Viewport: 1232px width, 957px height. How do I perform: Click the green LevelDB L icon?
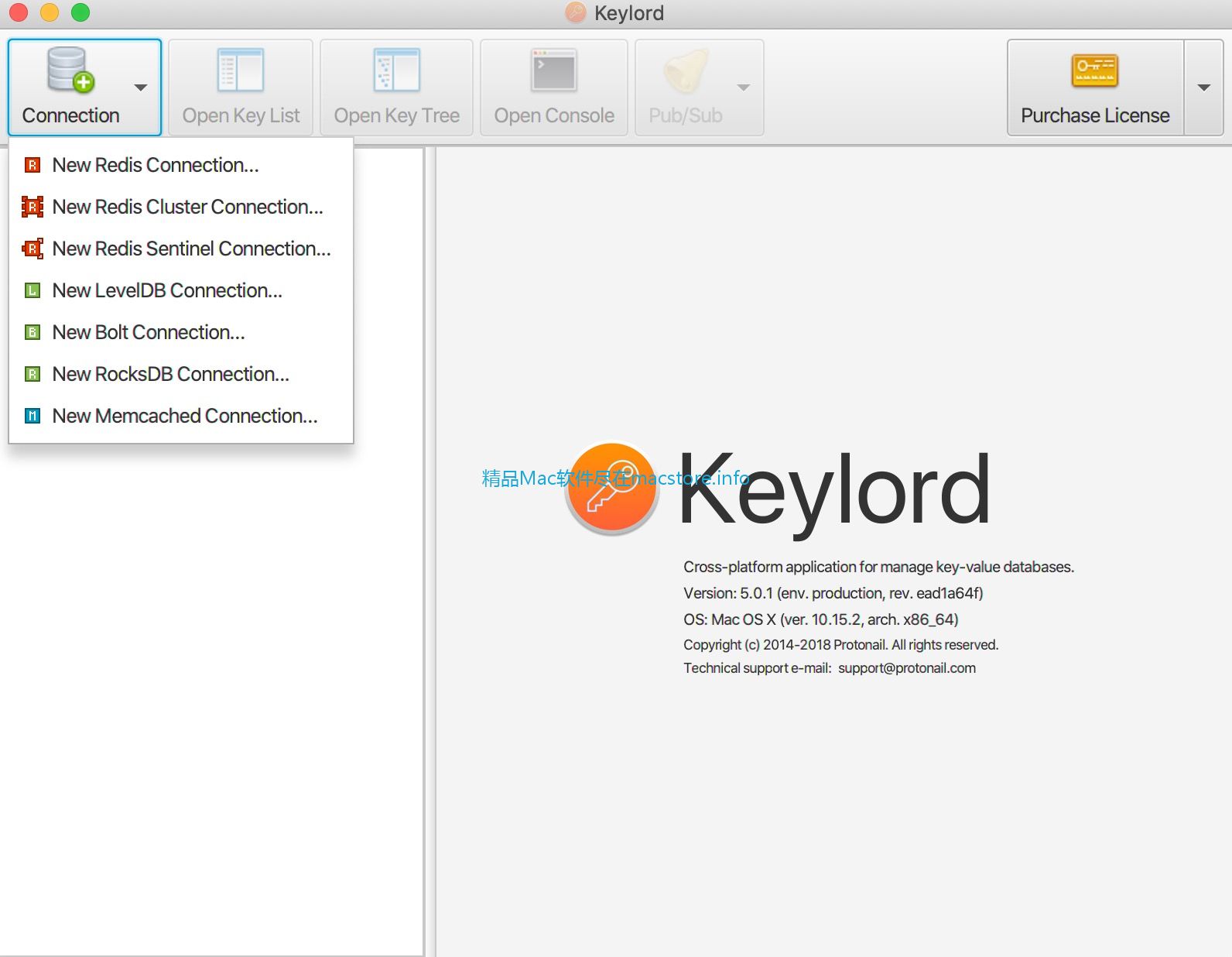pos(33,290)
